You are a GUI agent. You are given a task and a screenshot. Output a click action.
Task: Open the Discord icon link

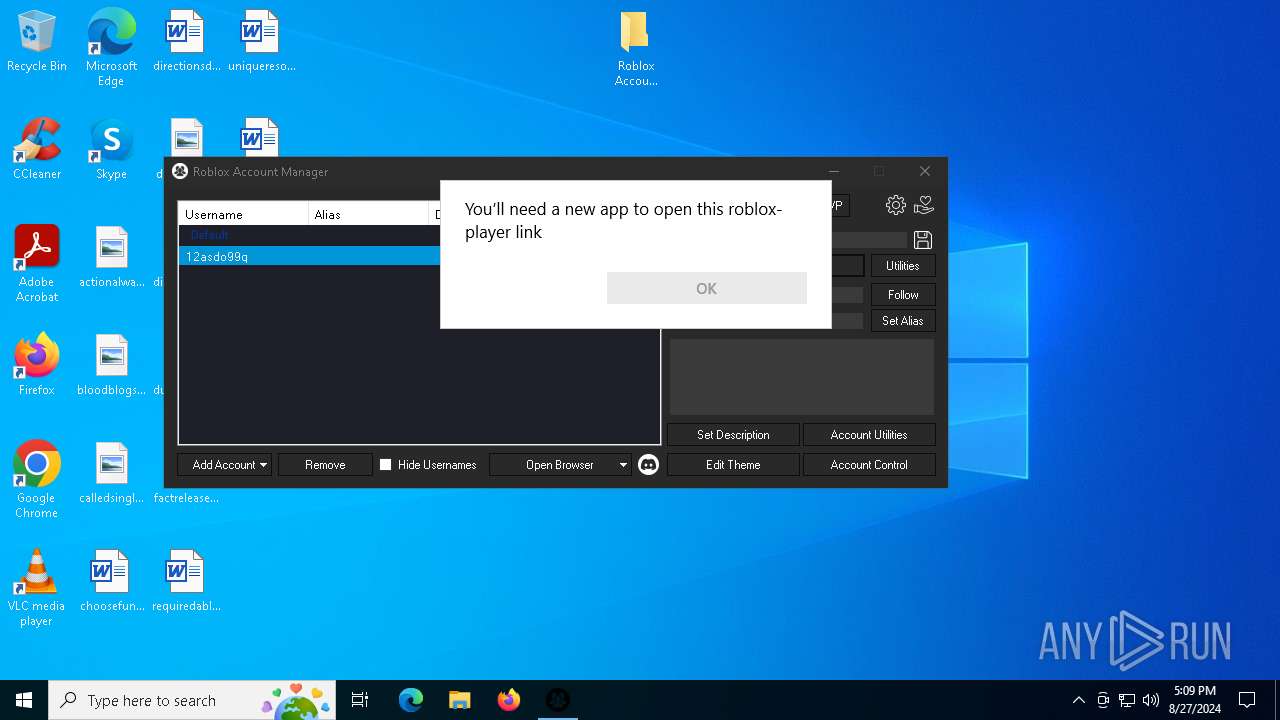(648, 465)
